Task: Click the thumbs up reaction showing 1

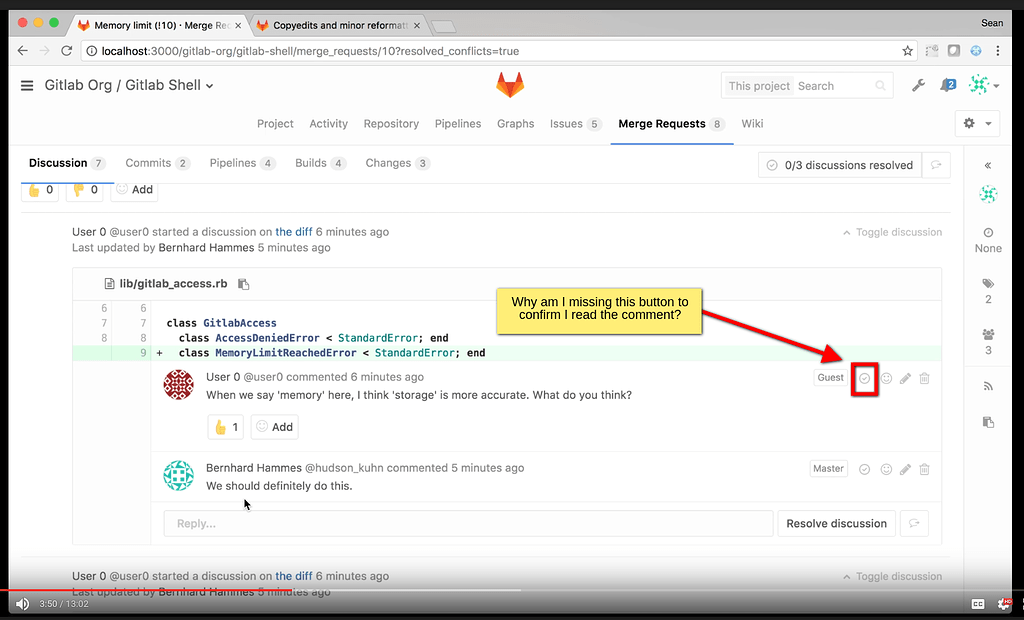Action: (x=225, y=426)
